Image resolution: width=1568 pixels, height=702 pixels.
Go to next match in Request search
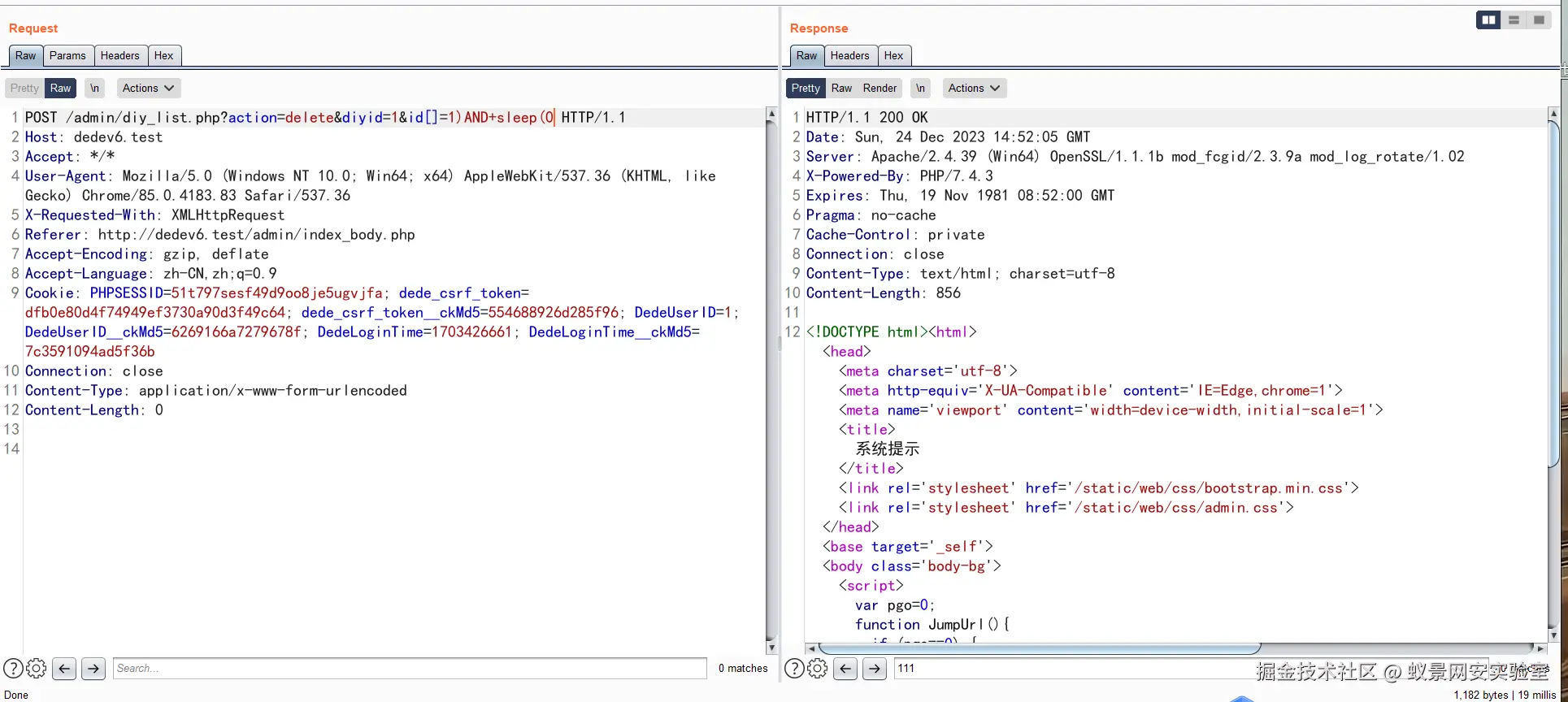[93, 669]
